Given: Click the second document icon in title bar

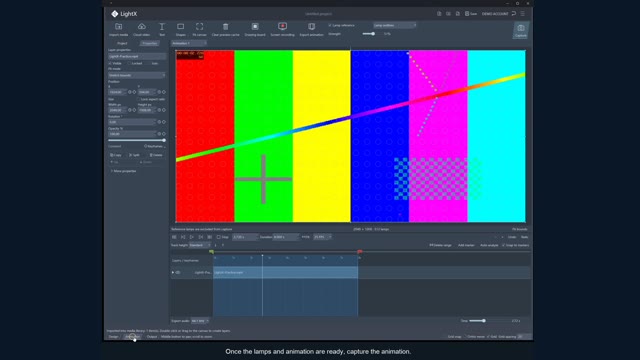Looking at the screenshot, I should (448, 14).
